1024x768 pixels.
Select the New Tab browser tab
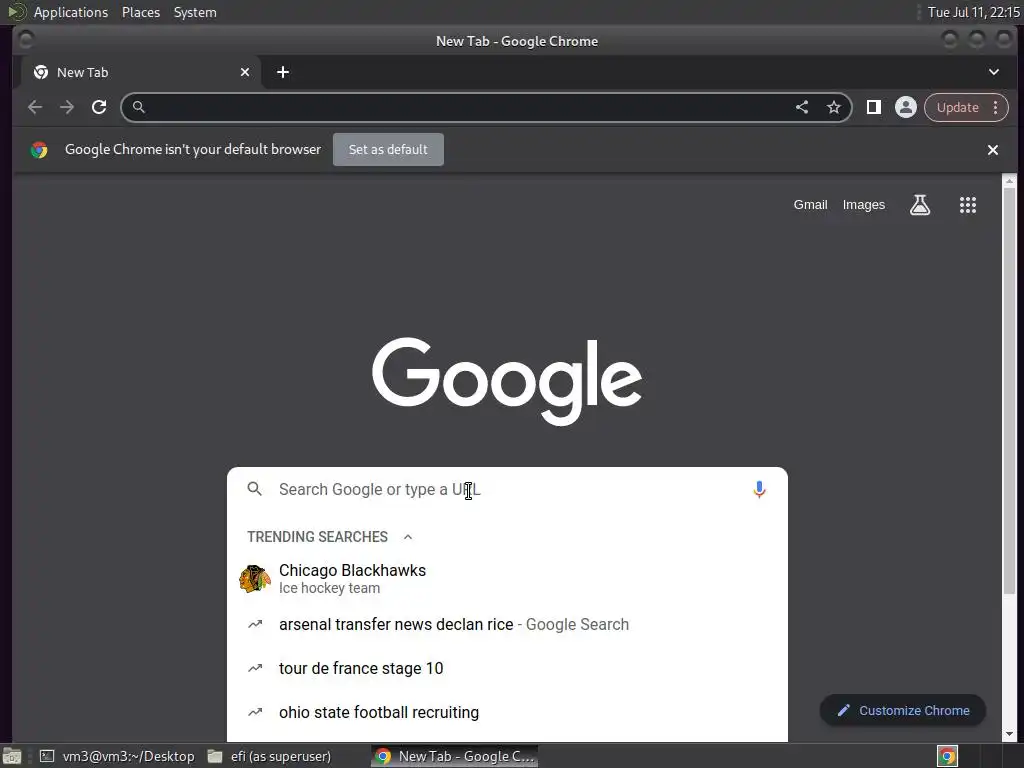(141, 72)
